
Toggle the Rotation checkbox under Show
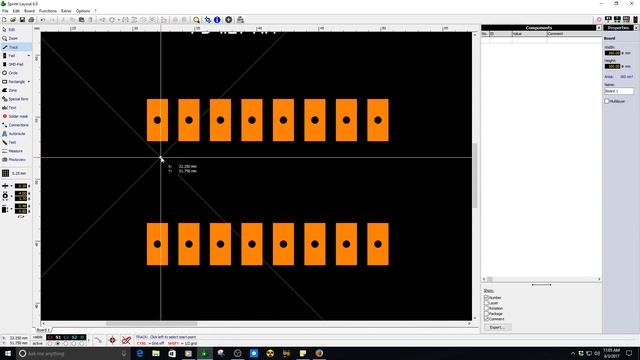pos(486,308)
